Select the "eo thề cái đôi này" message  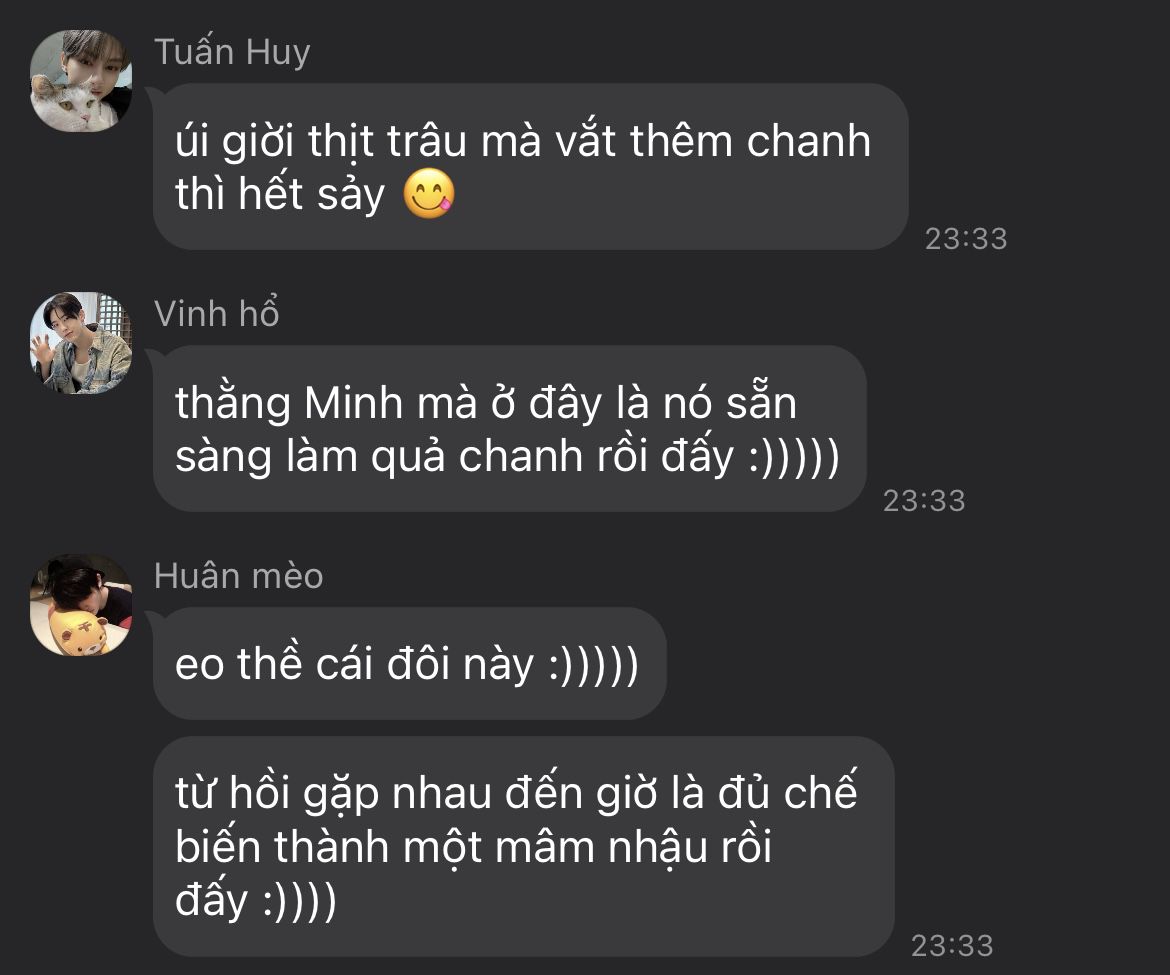[x=410, y=663]
